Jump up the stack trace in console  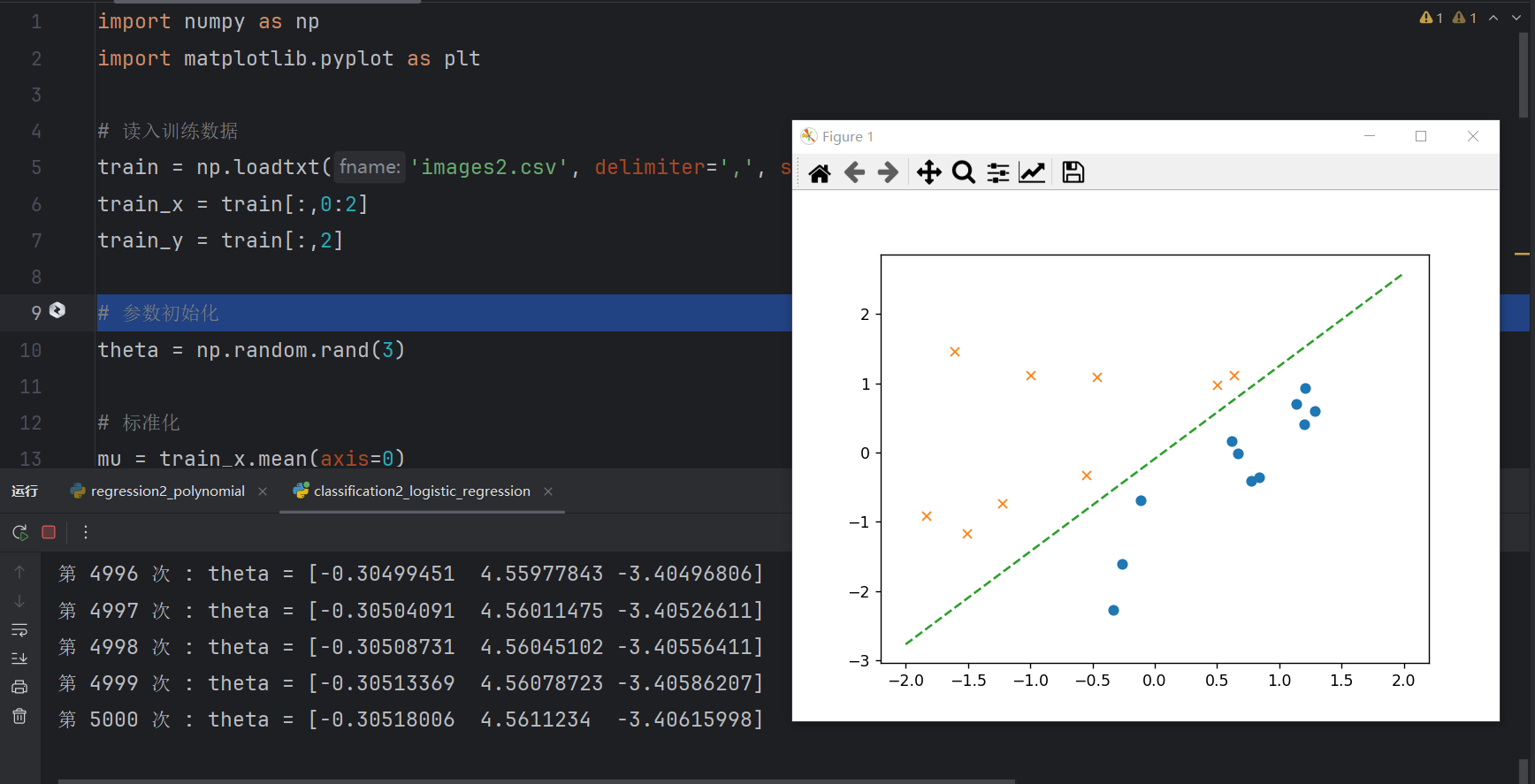[19, 573]
